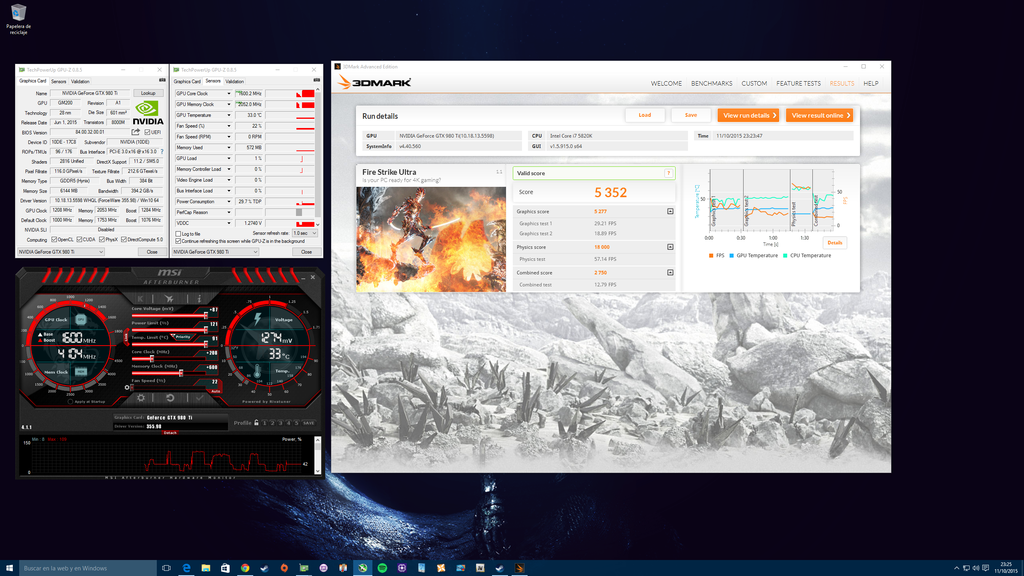Click the Load button in 3DMark
Image resolution: width=1024 pixels, height=576 pixels.
(645, 116)
